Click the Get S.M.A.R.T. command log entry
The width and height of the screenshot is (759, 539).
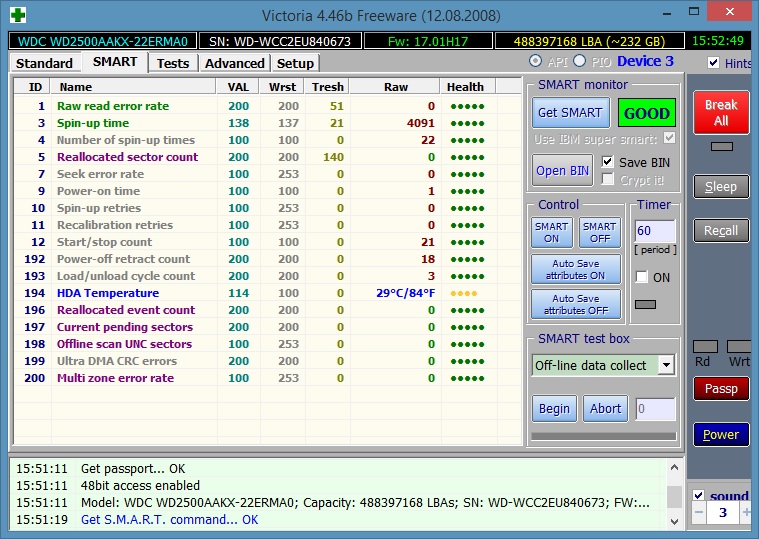pyautogui.click(x=169, y=520)
